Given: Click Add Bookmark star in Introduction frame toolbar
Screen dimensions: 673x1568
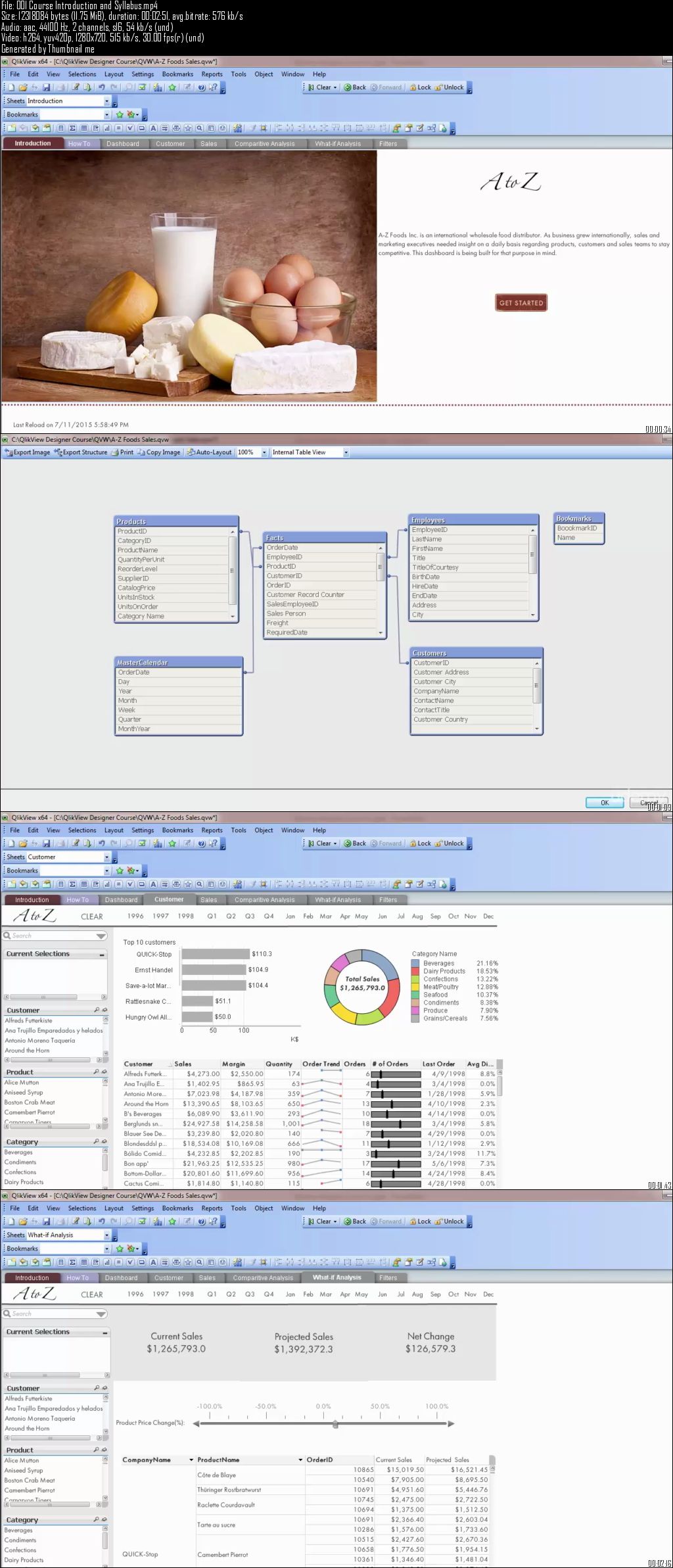Looking at the screenshot, I should [172, 87].
